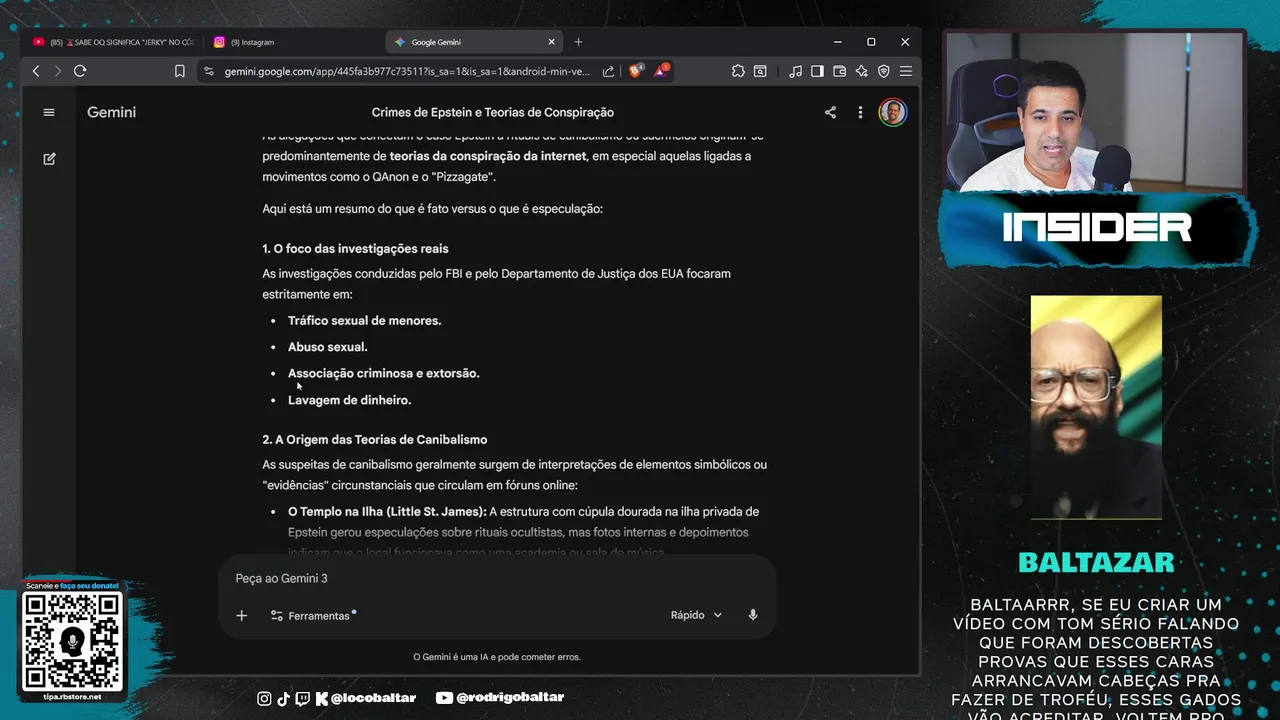Image resolution: width=1280 pixels, height=720 pixels.
Task: Expand the Rápido model selector
Action: pyautogui.click(x=696, y=615)
